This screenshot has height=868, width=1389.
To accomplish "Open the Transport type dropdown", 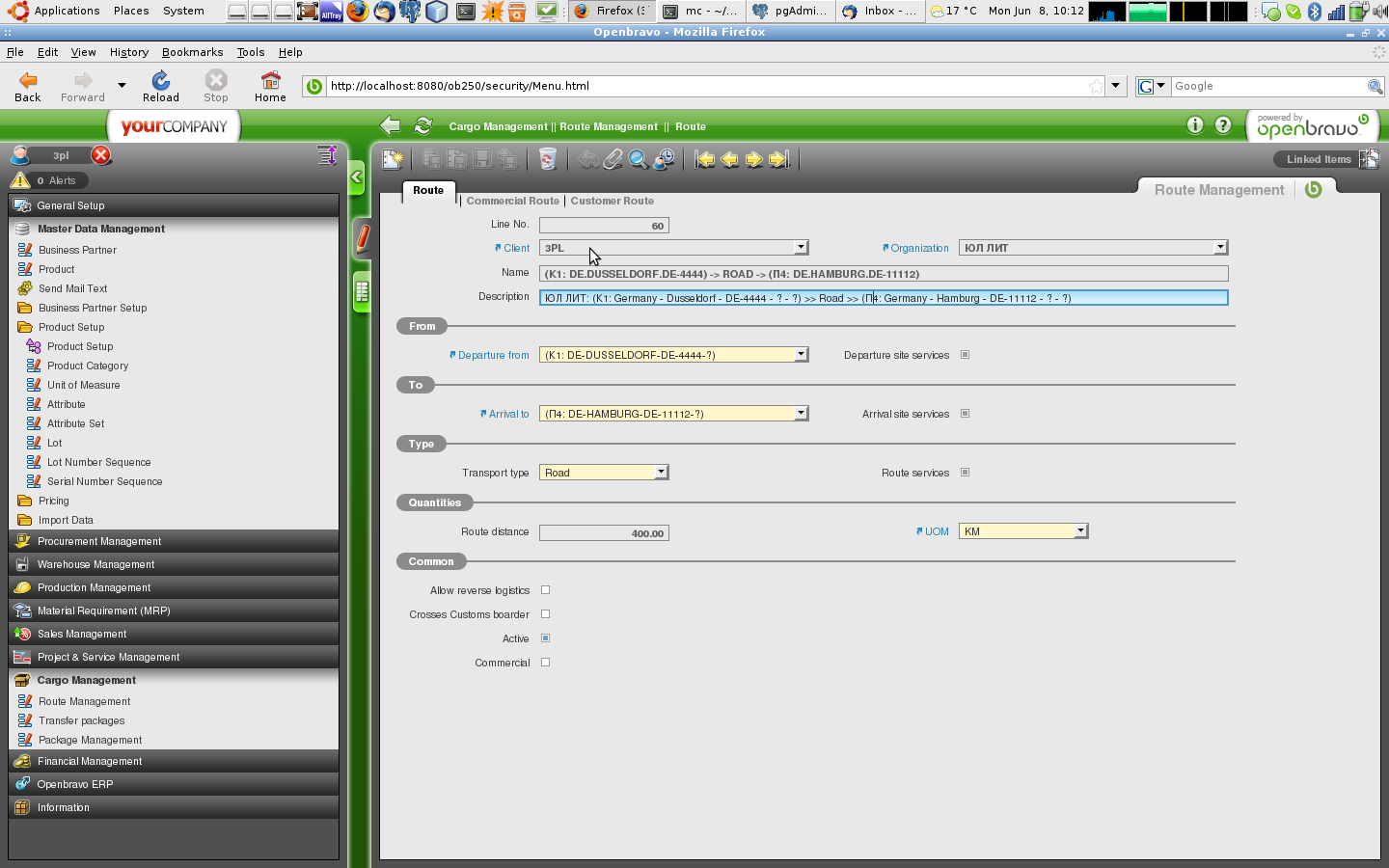I will coord(661,473).
